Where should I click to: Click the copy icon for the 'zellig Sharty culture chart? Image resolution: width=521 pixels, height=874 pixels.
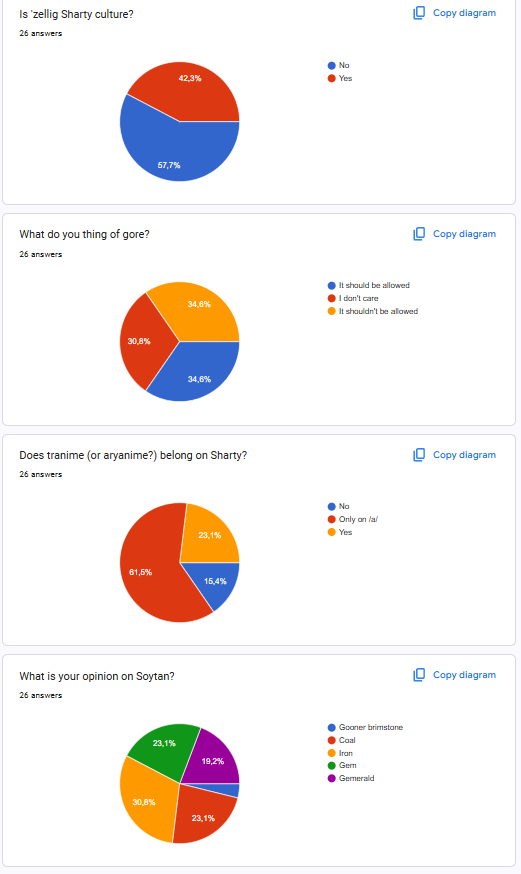click(x=419, y=13)
